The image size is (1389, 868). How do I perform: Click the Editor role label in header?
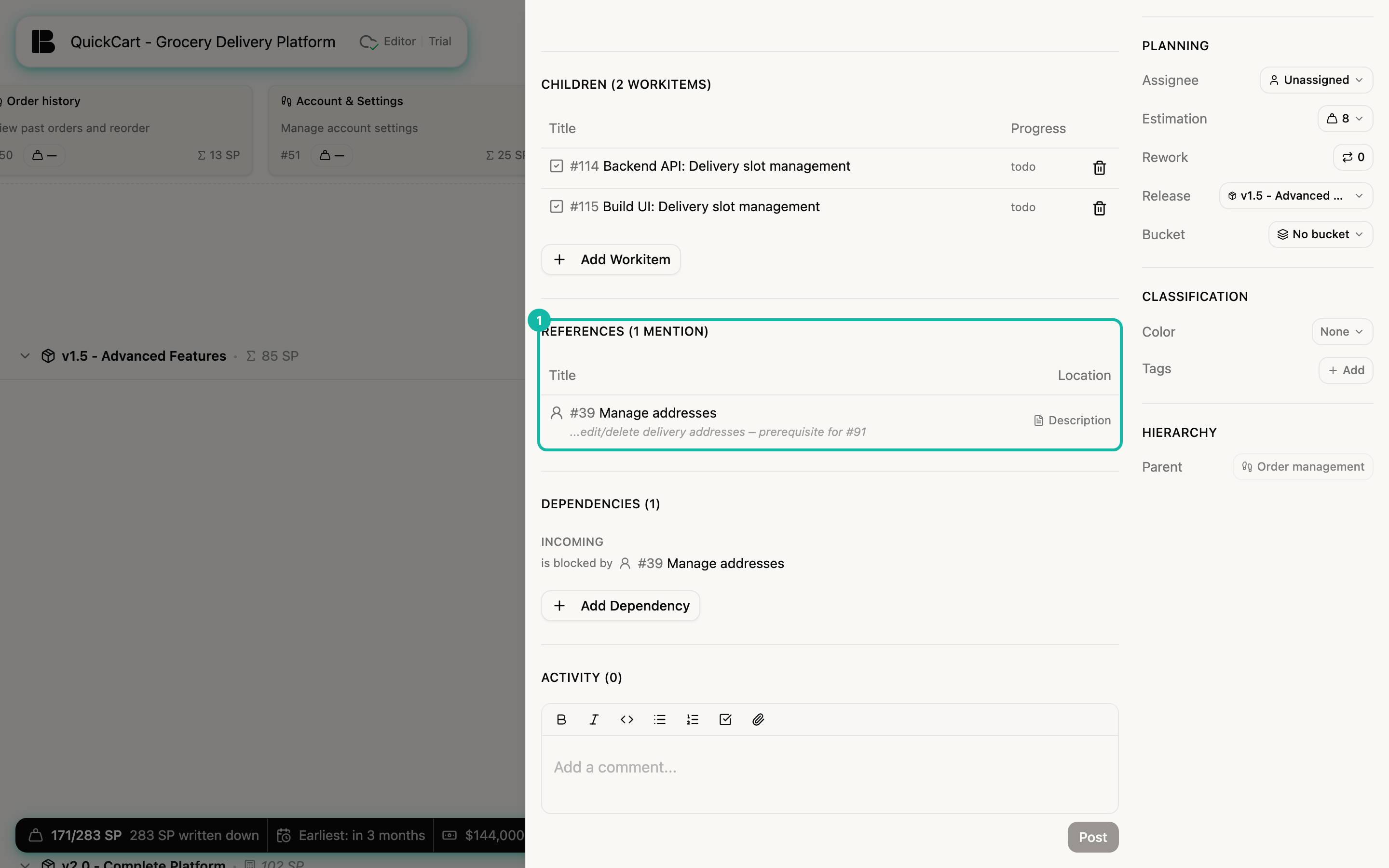[399, 41]
